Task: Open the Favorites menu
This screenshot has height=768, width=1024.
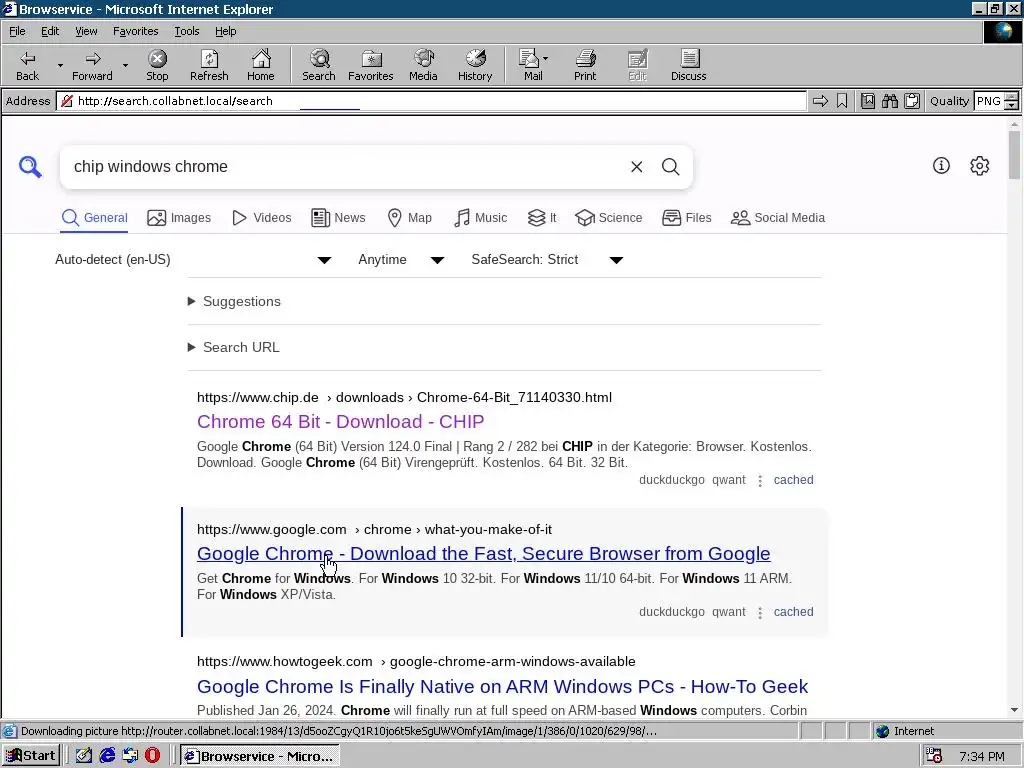Action: click(135, 31)
